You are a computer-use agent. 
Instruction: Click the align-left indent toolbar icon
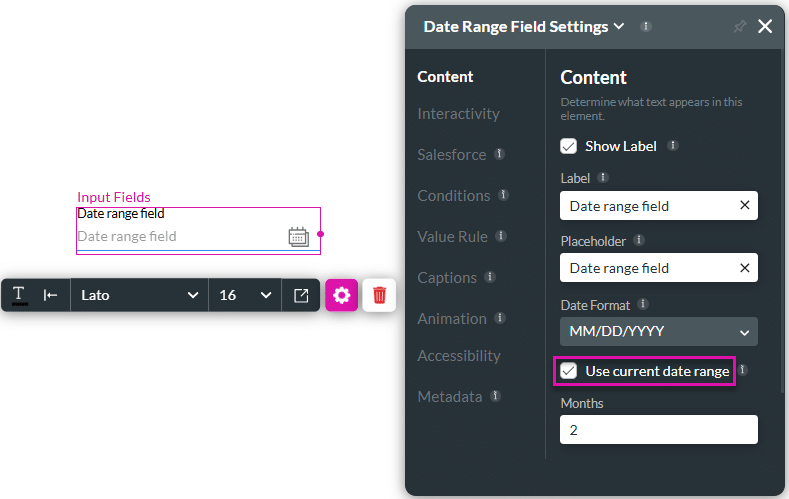50,295
